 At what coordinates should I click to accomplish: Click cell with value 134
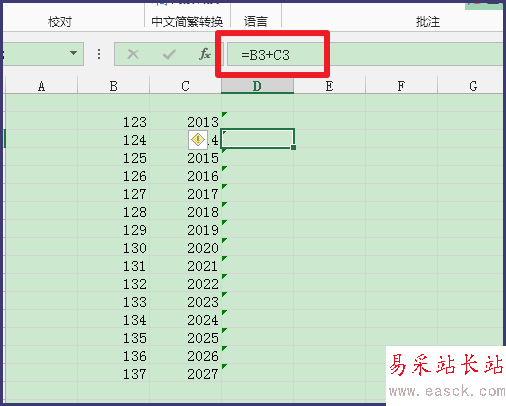pos(113,319)
